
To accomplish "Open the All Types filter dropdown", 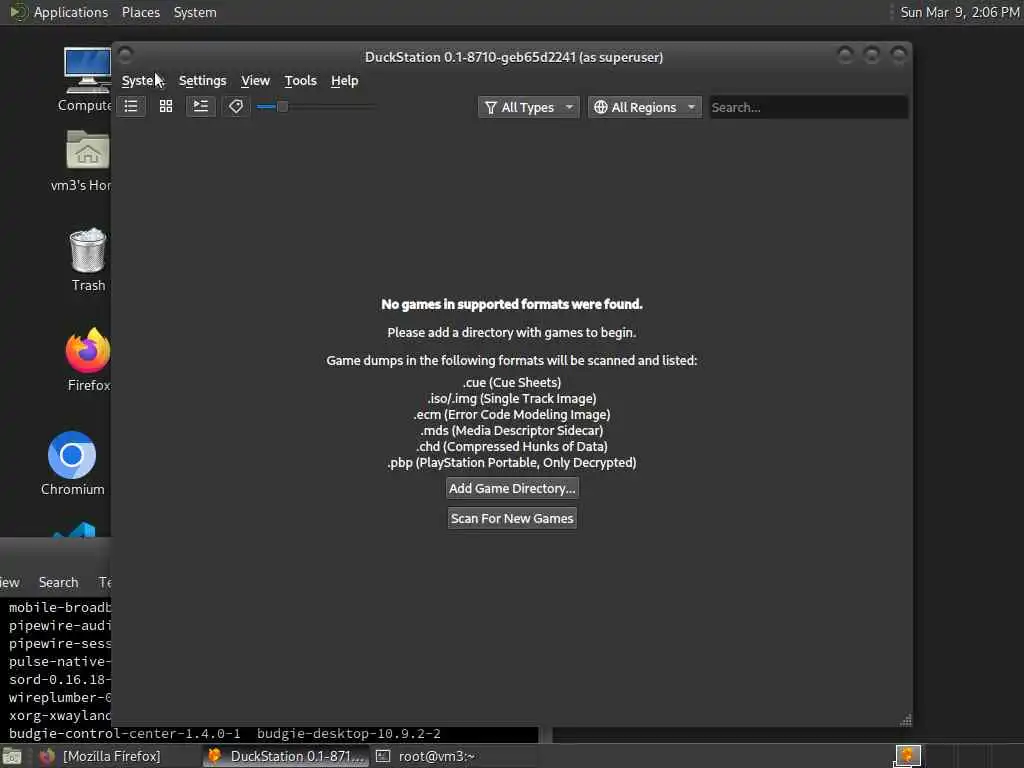I will pos(528,107).
